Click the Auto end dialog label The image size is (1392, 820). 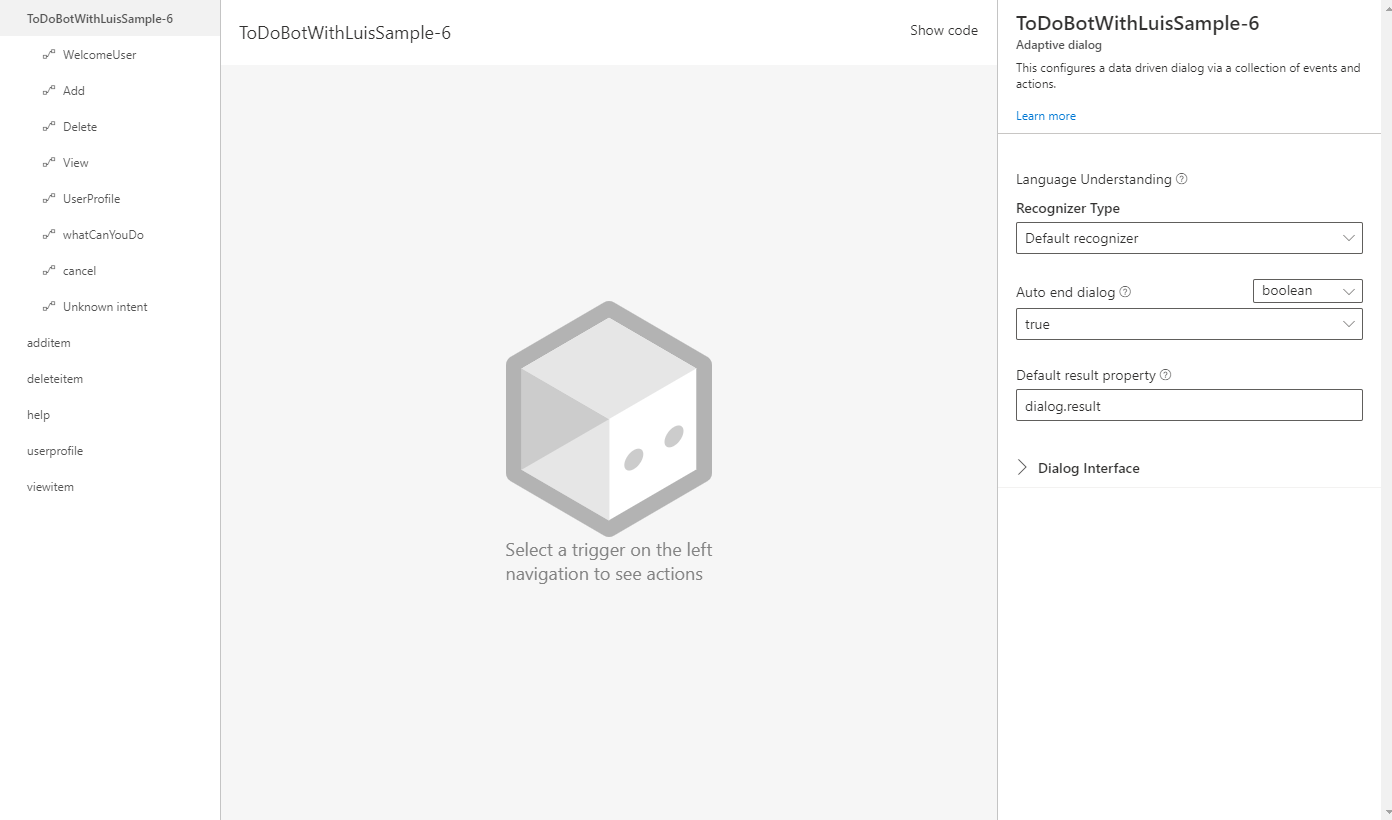[x=1065, y=292]
